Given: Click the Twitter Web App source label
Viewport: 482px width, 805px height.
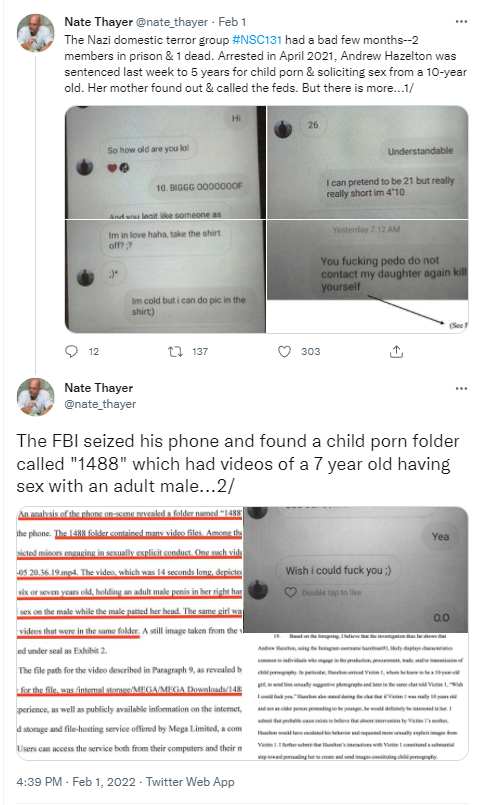Looking at the screenshot, I should click(x=190, y=782).
